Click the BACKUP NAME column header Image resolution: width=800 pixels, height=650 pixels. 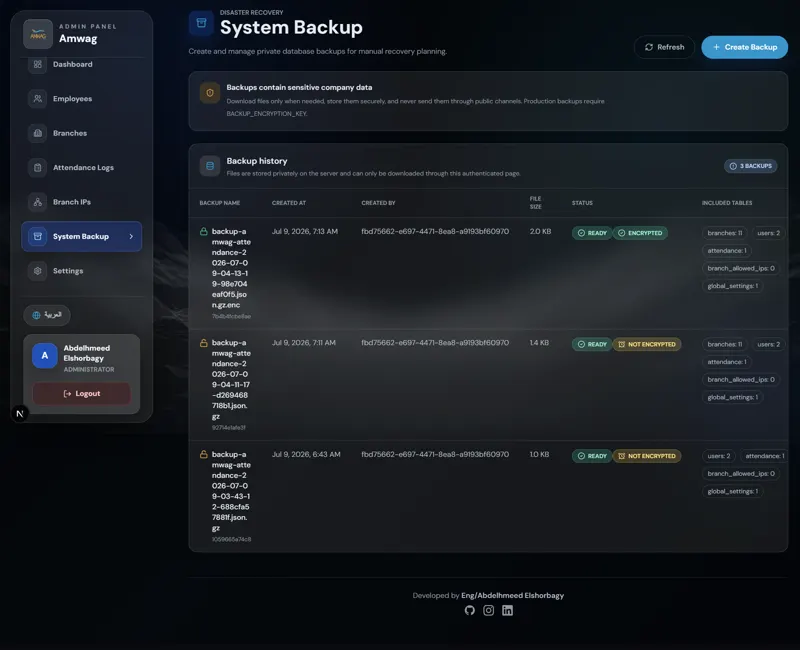pyautogui.click(x=219, y=203)
